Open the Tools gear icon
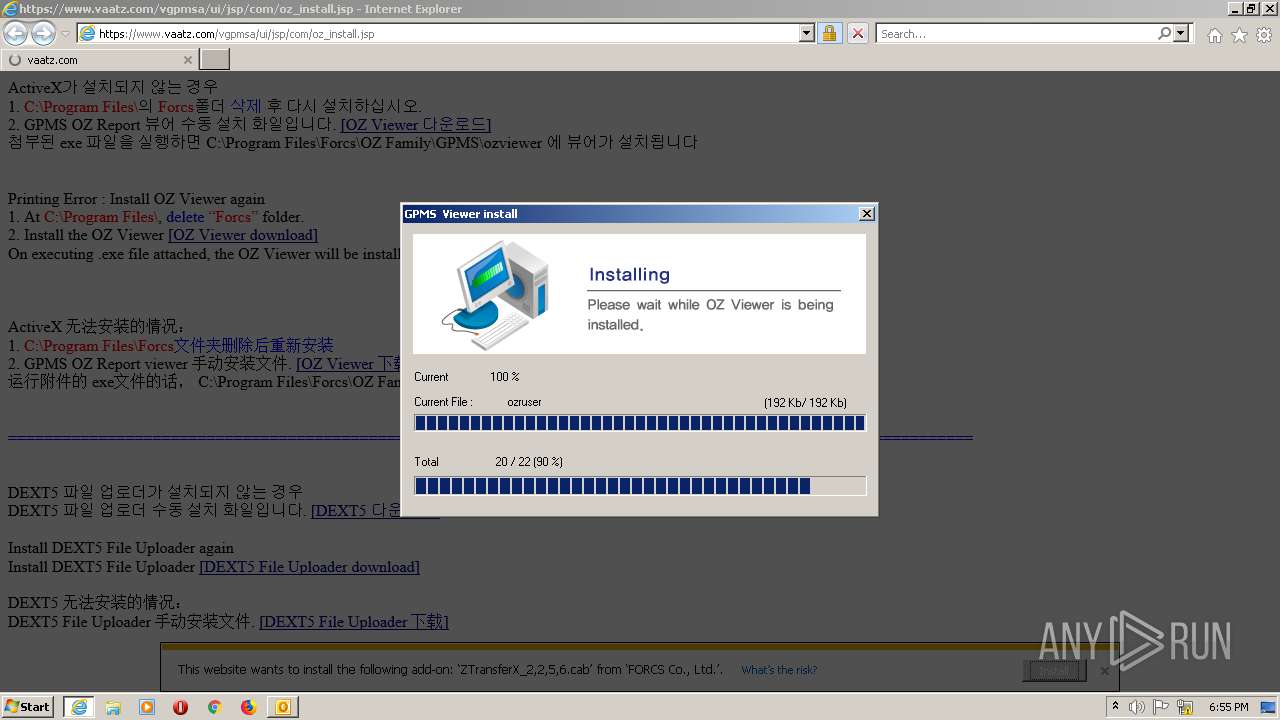Image resolution: width=1280 pixels, height=720 pixels. [1264, 35]
